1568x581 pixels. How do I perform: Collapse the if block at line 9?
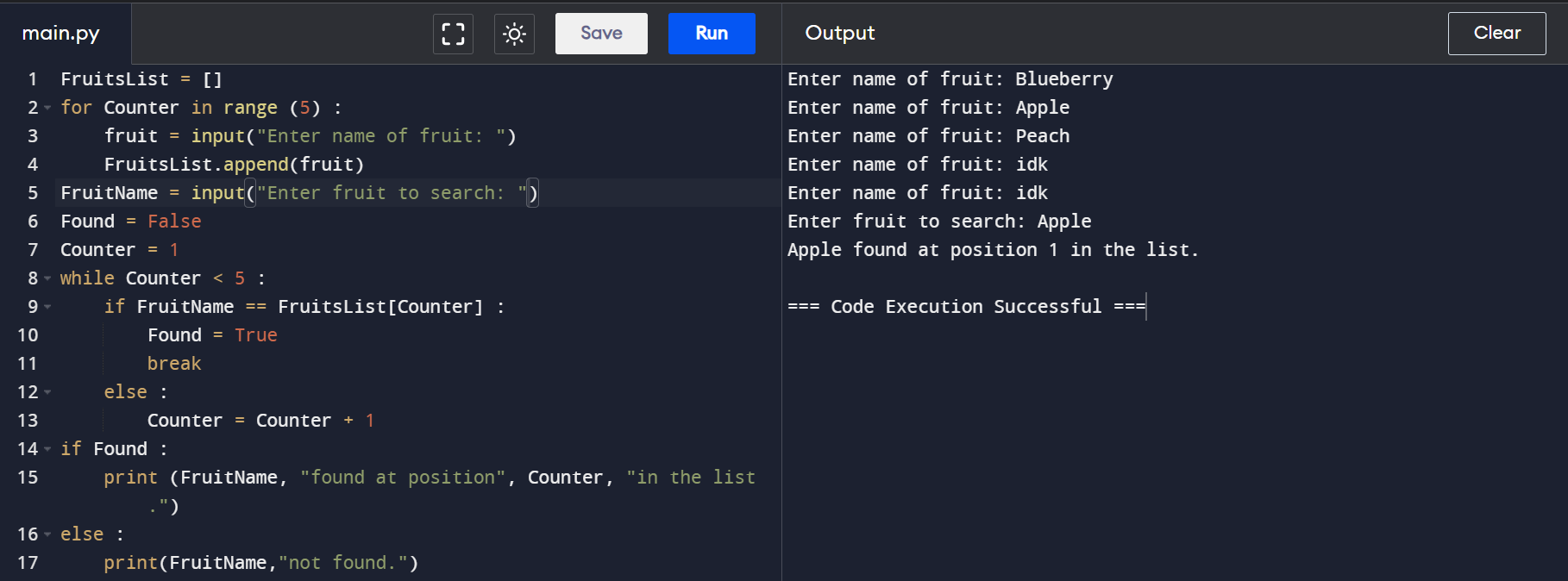coord(47,307)
